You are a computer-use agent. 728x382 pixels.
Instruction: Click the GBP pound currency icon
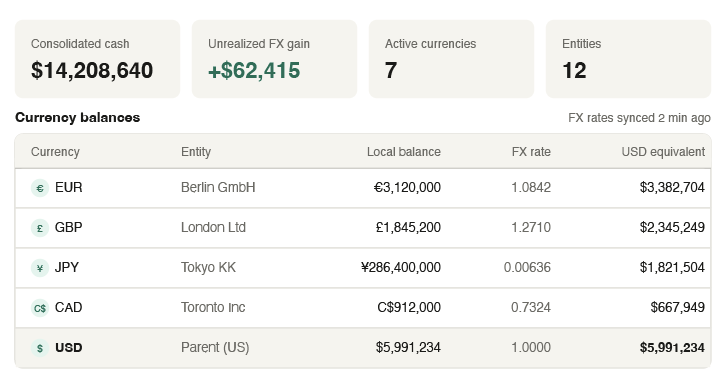point(40,228)
